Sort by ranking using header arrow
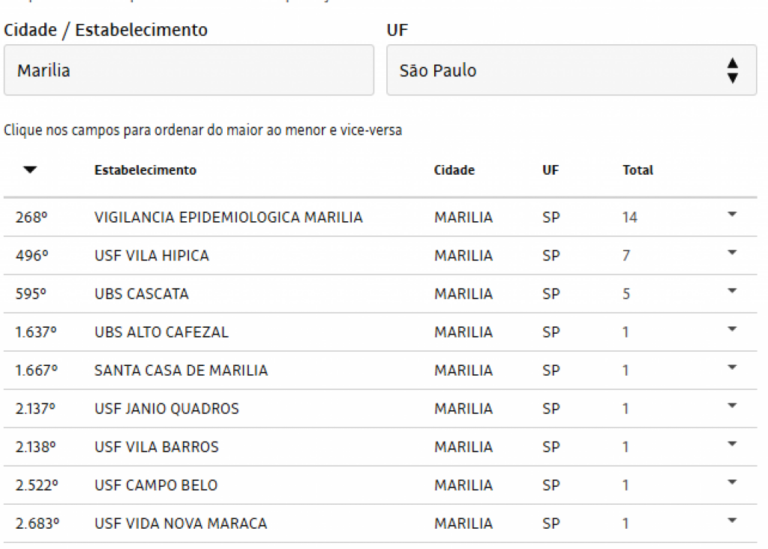This screenshot has width=768, height=549. 30,170
